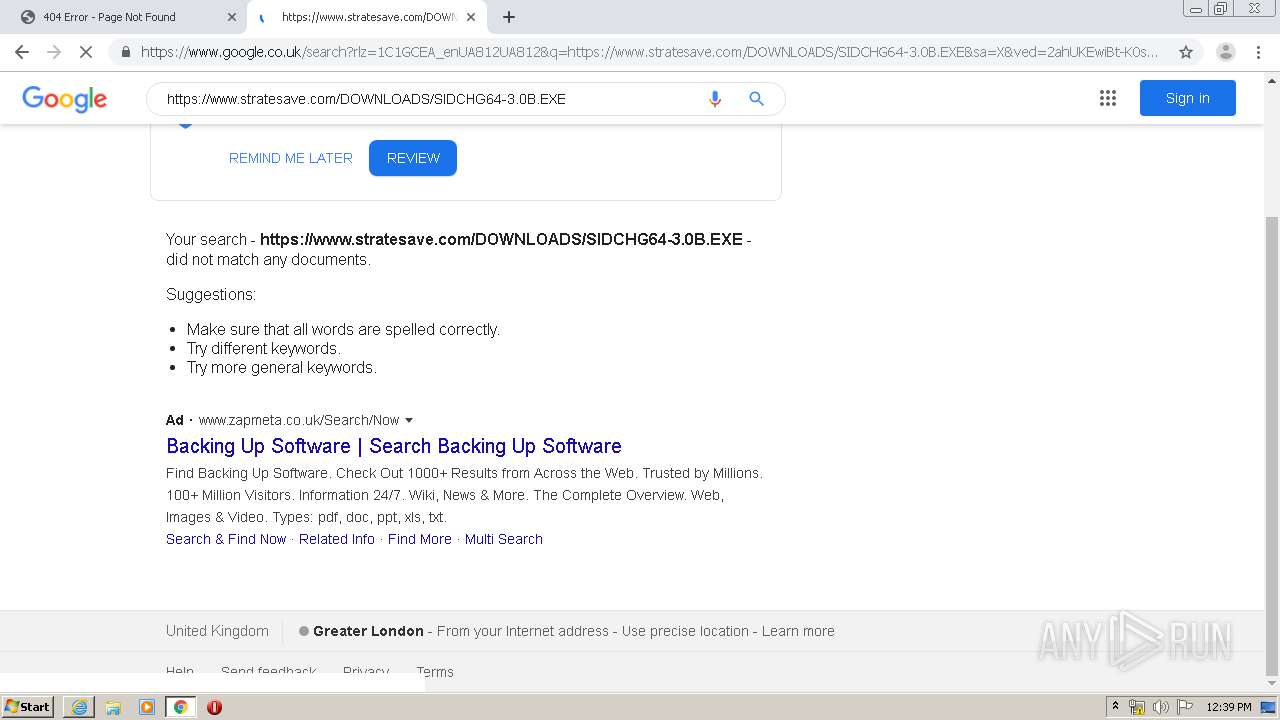
Task: Launch Internet Explorer from the taskbar
Action: tap(79, 707)
